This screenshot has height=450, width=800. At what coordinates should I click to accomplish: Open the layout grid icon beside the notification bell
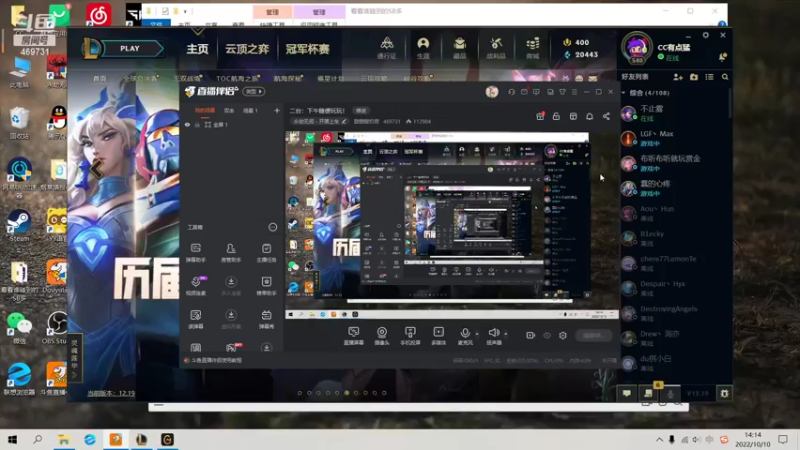pyautogui.click(x=573, y=116)
